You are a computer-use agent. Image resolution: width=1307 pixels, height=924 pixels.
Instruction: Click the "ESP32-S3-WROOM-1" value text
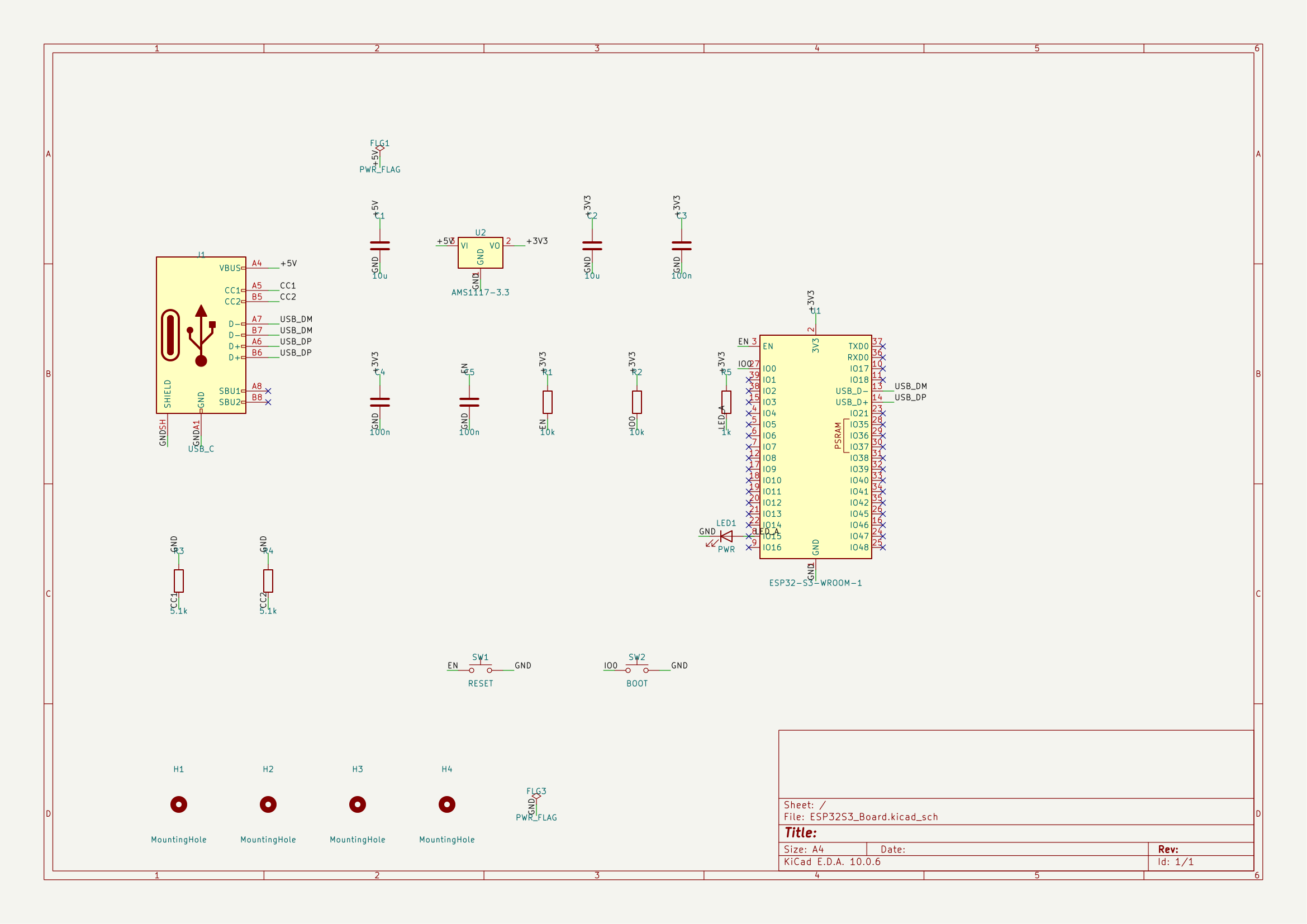(815, 583)
